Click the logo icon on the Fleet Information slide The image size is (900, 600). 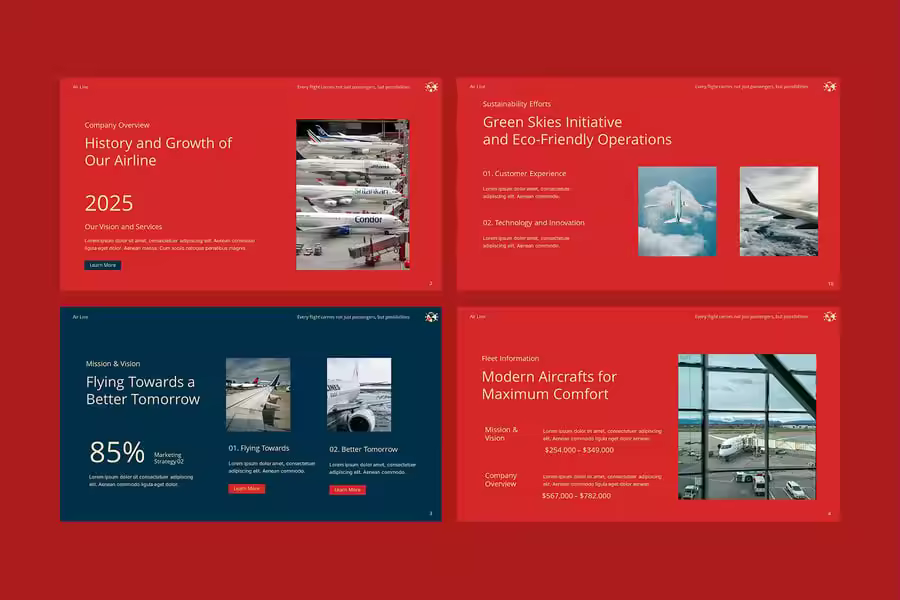pyautogui.click(x=829, y=317)
